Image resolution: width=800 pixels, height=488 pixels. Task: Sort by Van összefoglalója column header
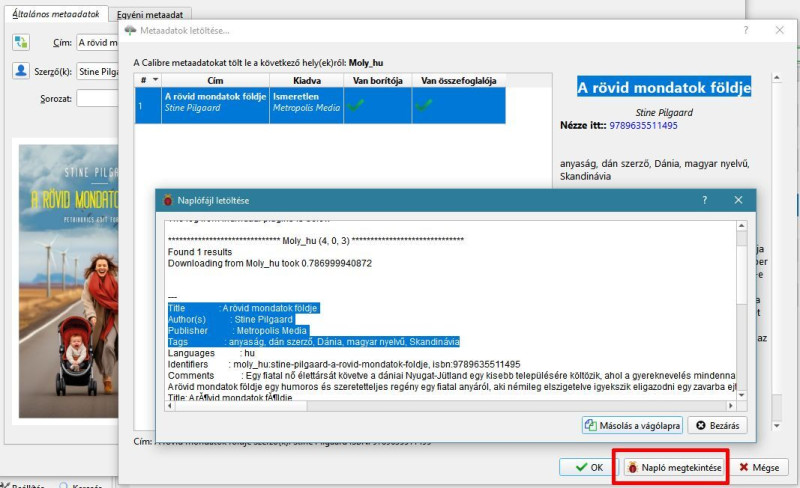click(459, 80)
